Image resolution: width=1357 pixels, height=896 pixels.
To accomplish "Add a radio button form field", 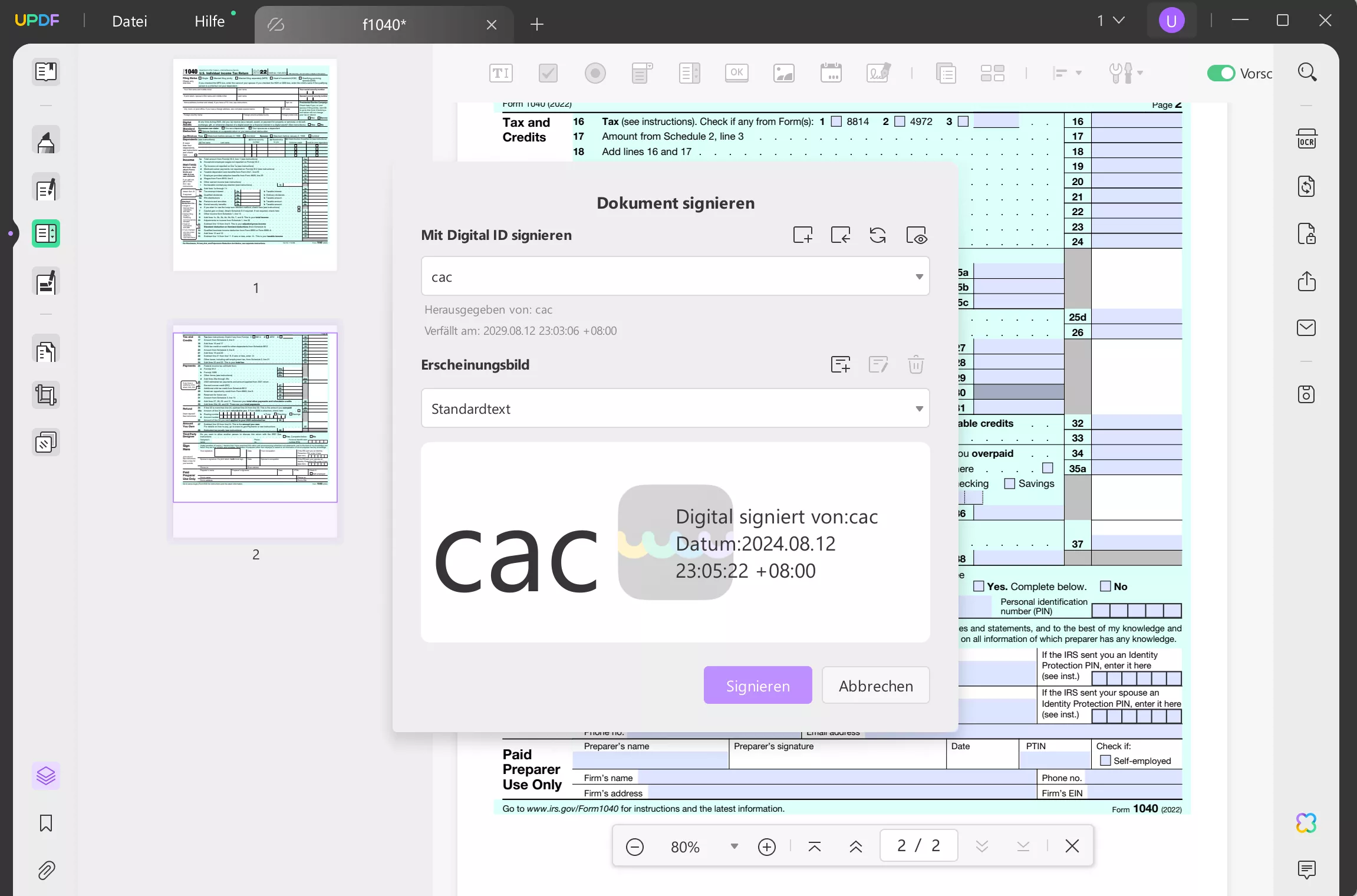I will pos(595,73).
